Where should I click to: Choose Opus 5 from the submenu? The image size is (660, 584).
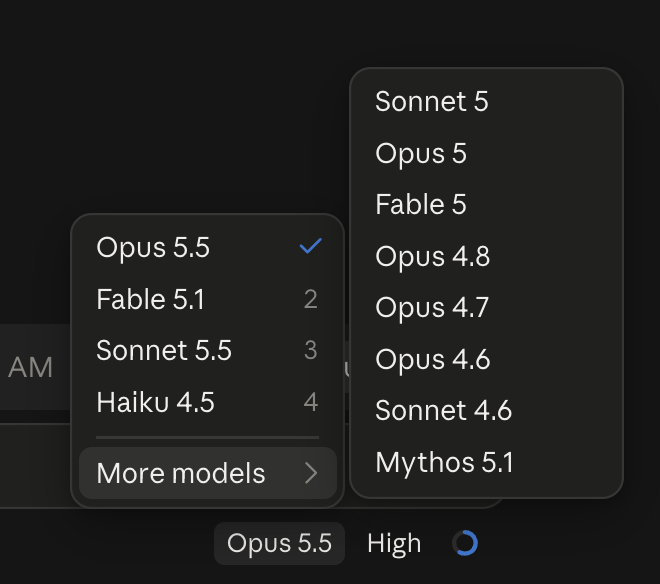[x=486, y=153]
